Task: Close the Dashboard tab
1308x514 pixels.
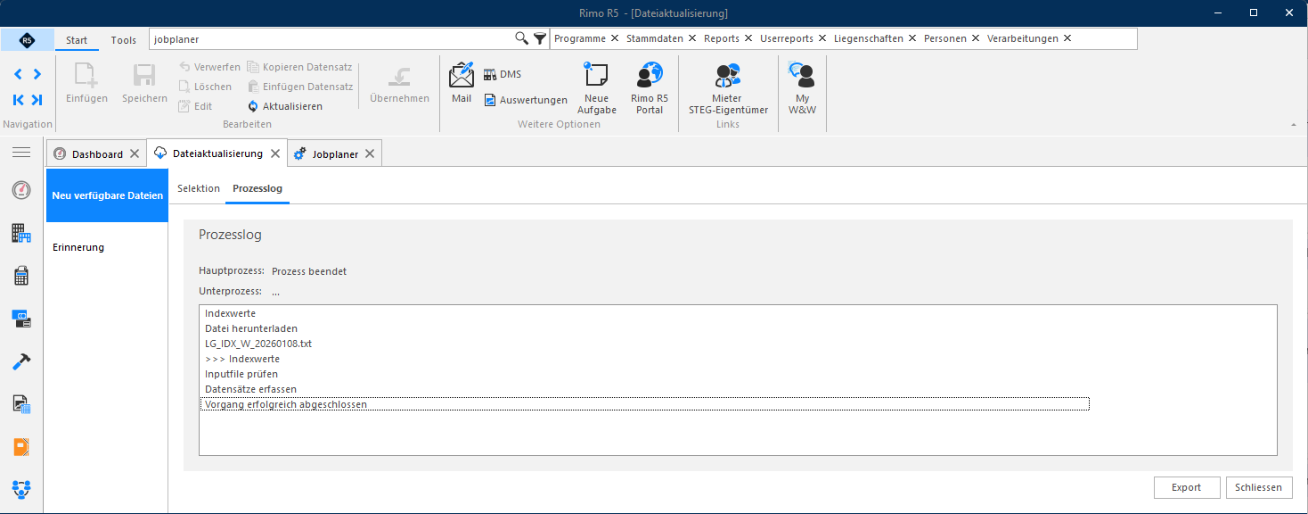Action: tap(134, 154)
